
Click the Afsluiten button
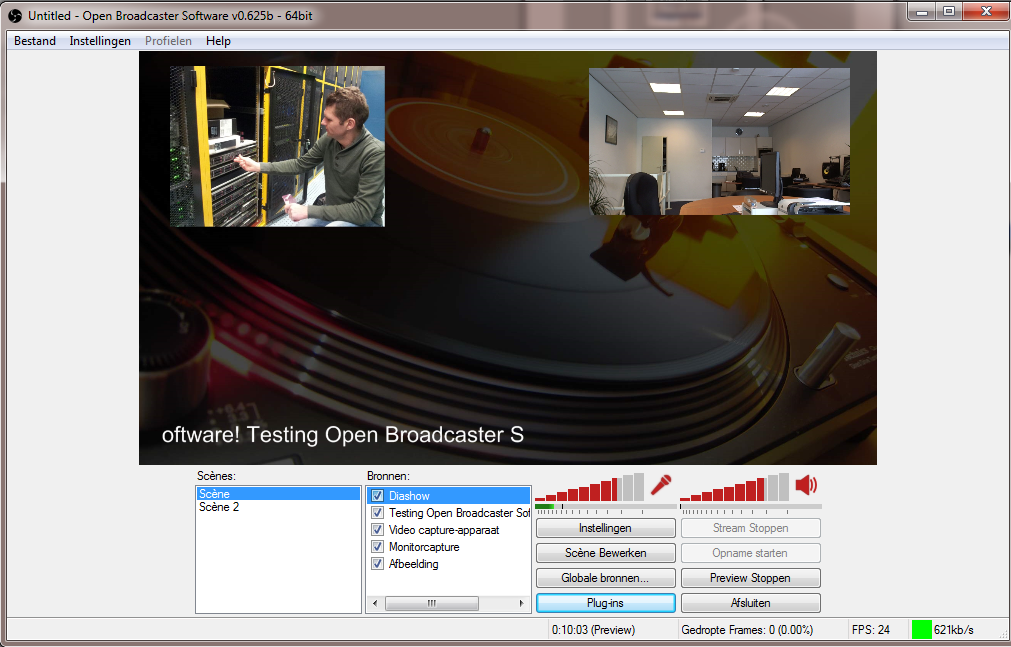[751, 602]
